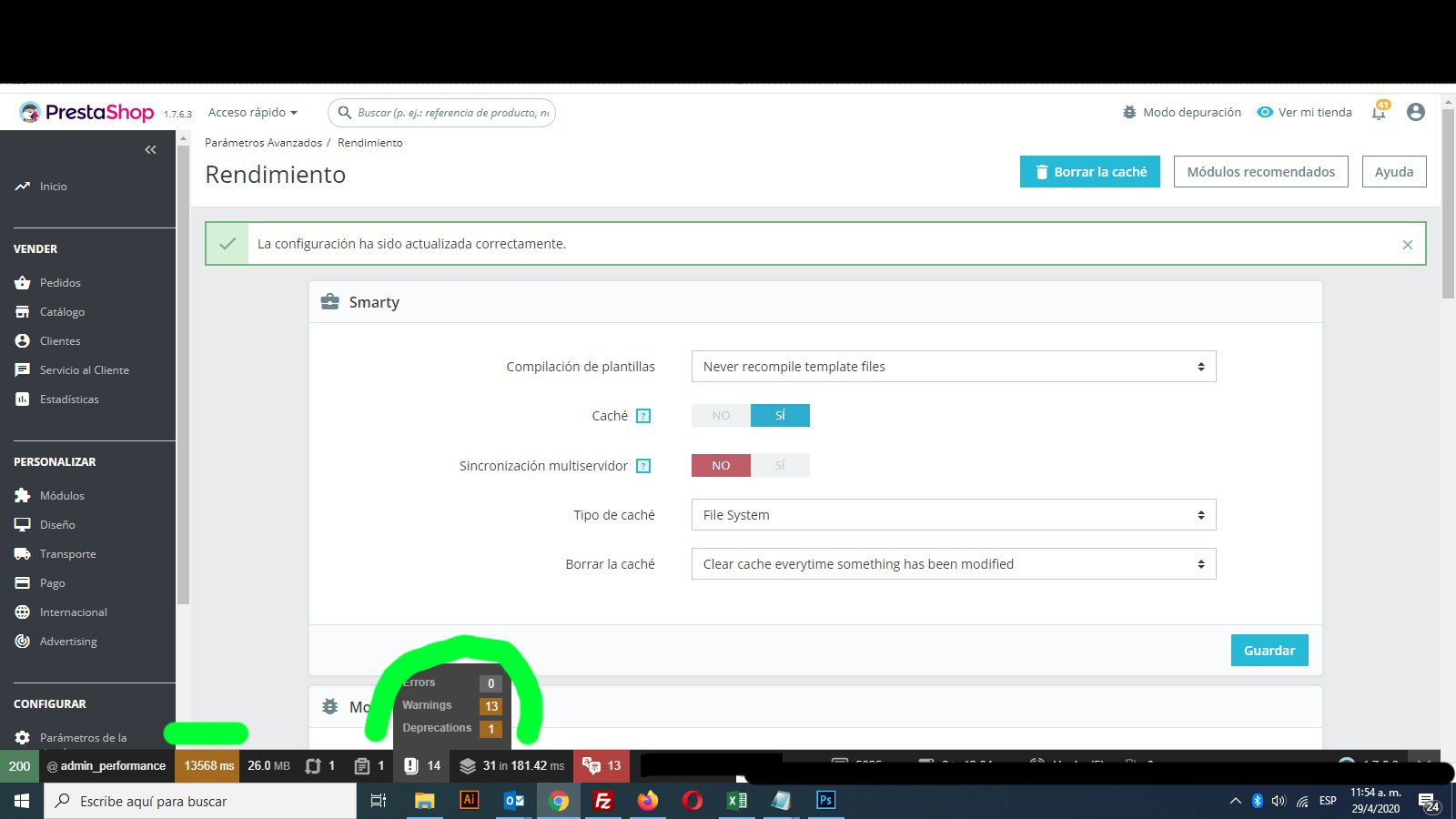The height and width of the screenshot is (819, 1456).
Task: Open Firefox from the taskbar
Action: point(647,801)
